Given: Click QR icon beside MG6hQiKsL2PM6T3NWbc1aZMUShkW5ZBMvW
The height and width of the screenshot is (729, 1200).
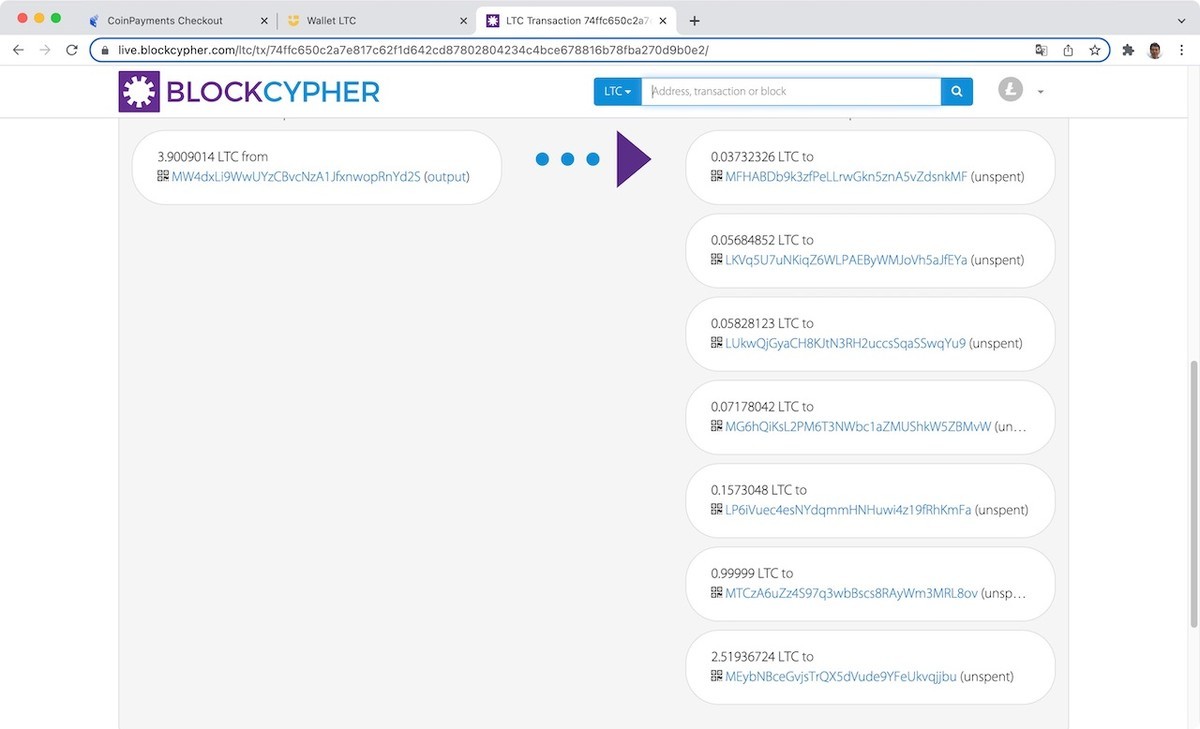Looking at the screenshot, I should coord(716,426).
